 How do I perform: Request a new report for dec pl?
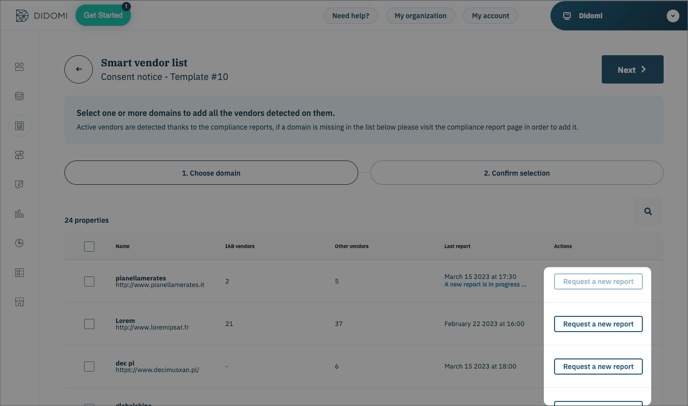click(x=598, y=366)
